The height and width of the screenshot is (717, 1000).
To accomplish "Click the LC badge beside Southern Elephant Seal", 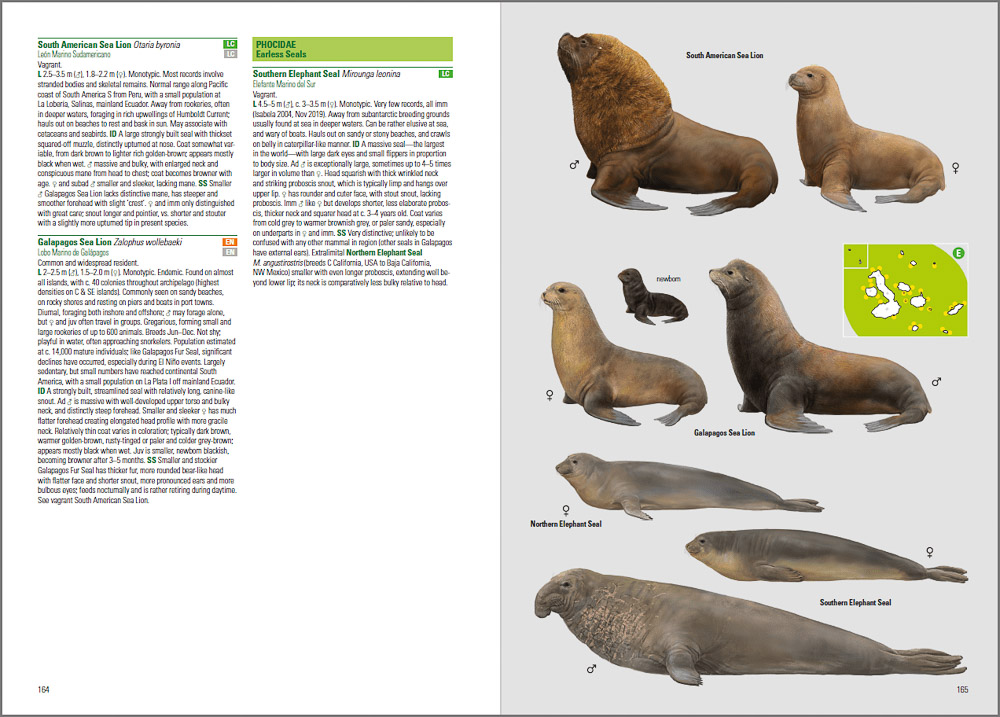I will 445,74.
